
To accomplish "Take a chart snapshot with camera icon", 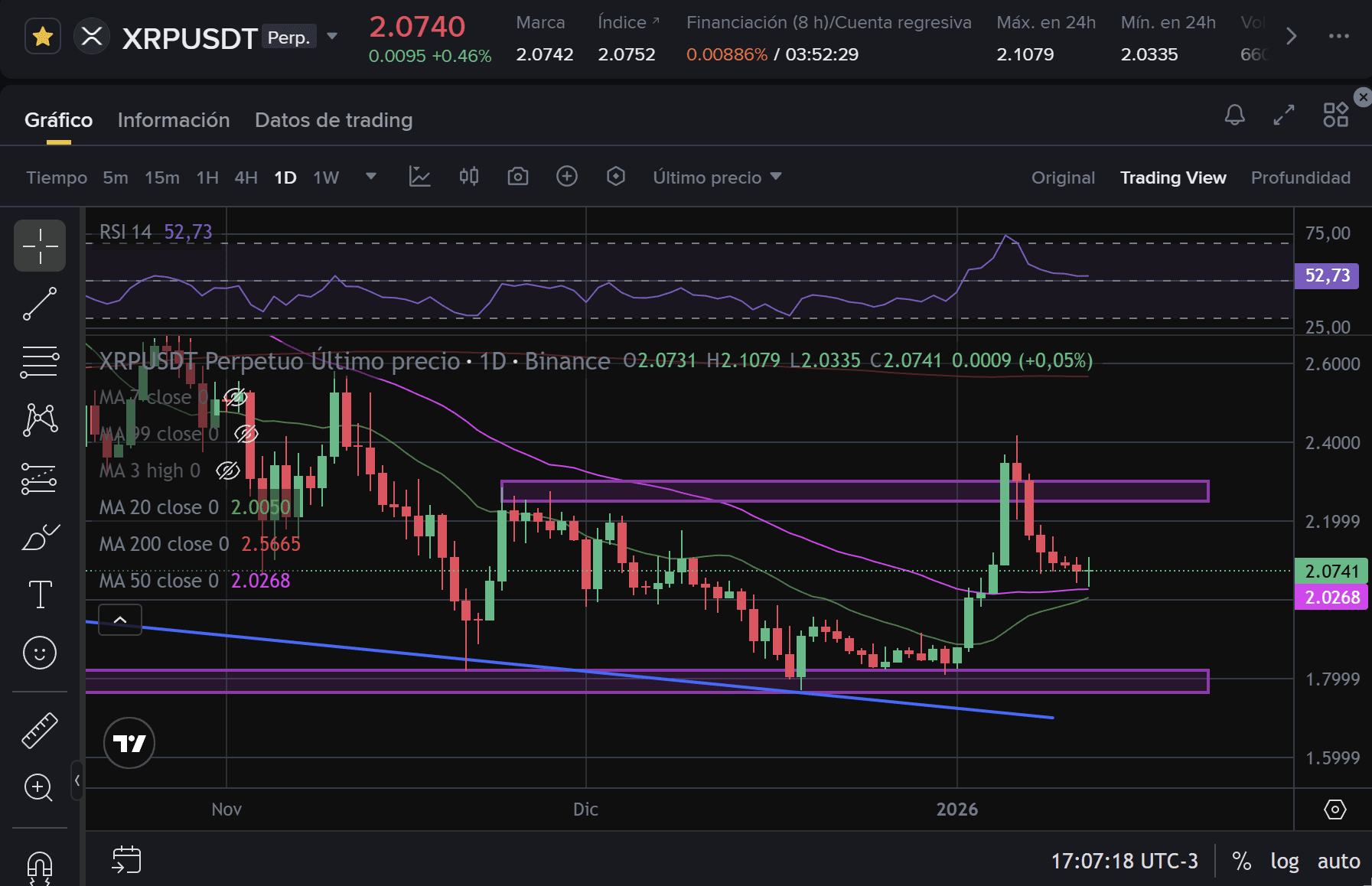I will [x=517, y=177].
